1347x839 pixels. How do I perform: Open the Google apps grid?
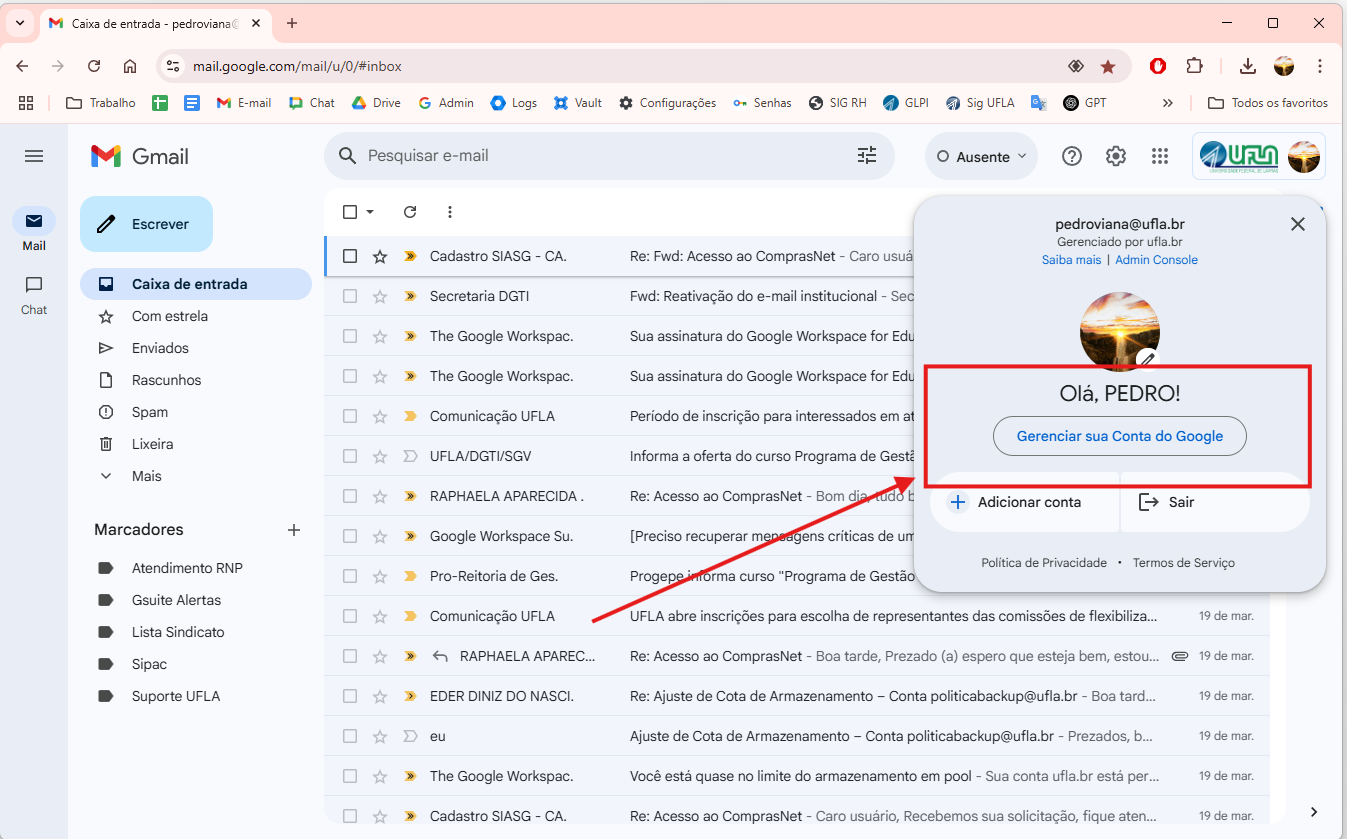coord(1160,156)
